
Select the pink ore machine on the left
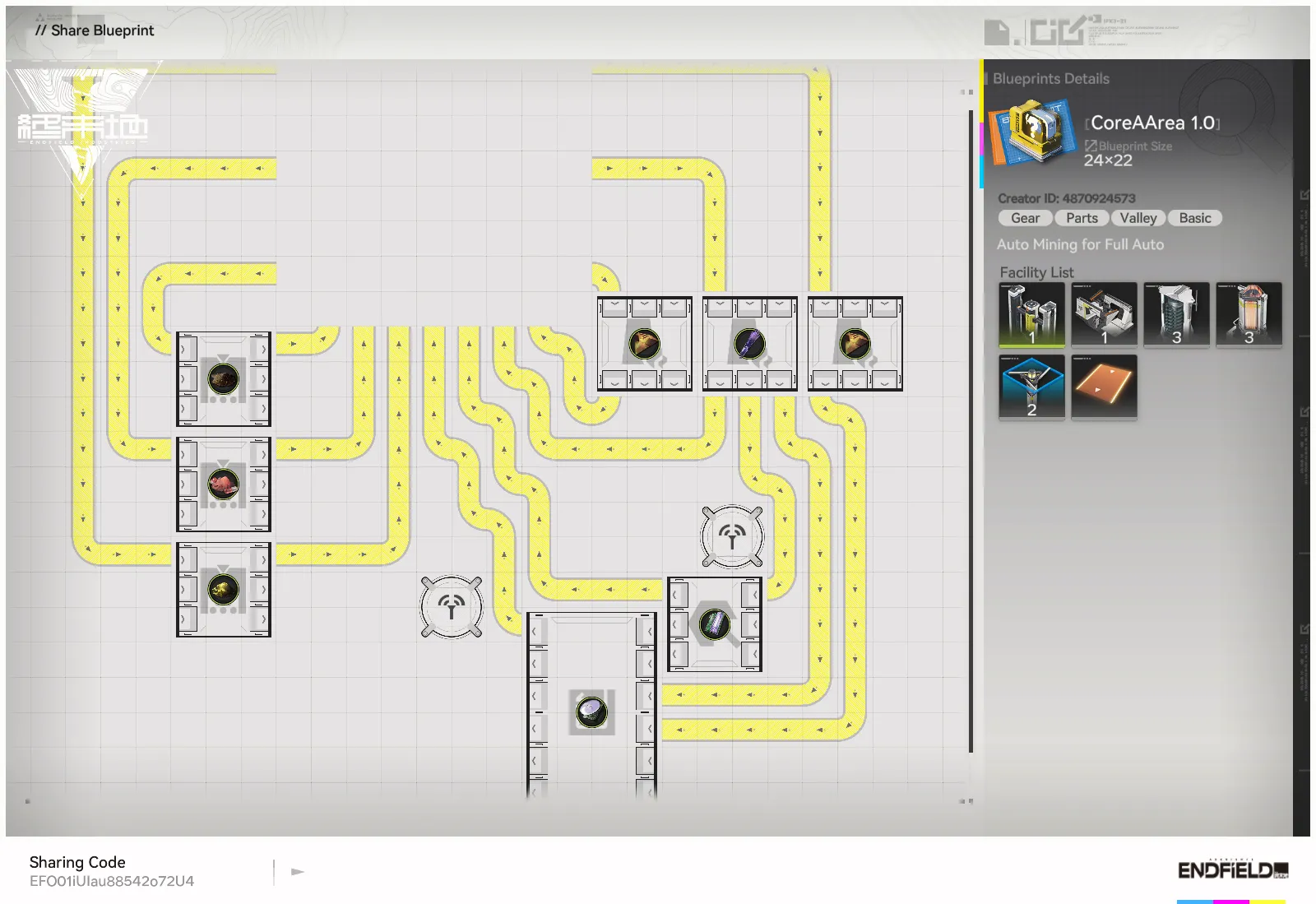coord(224,484)
